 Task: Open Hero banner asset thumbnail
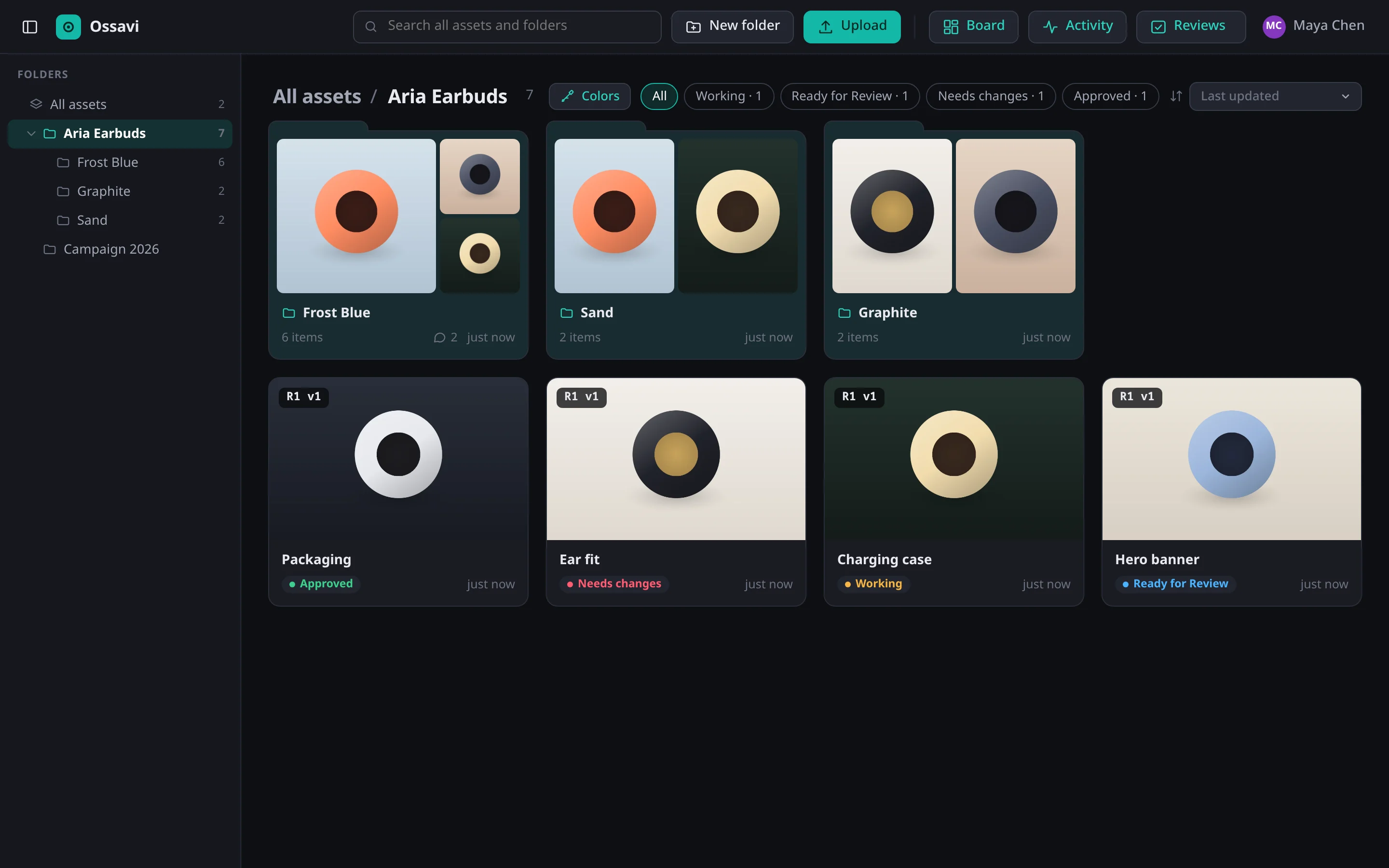[1231, 459]
